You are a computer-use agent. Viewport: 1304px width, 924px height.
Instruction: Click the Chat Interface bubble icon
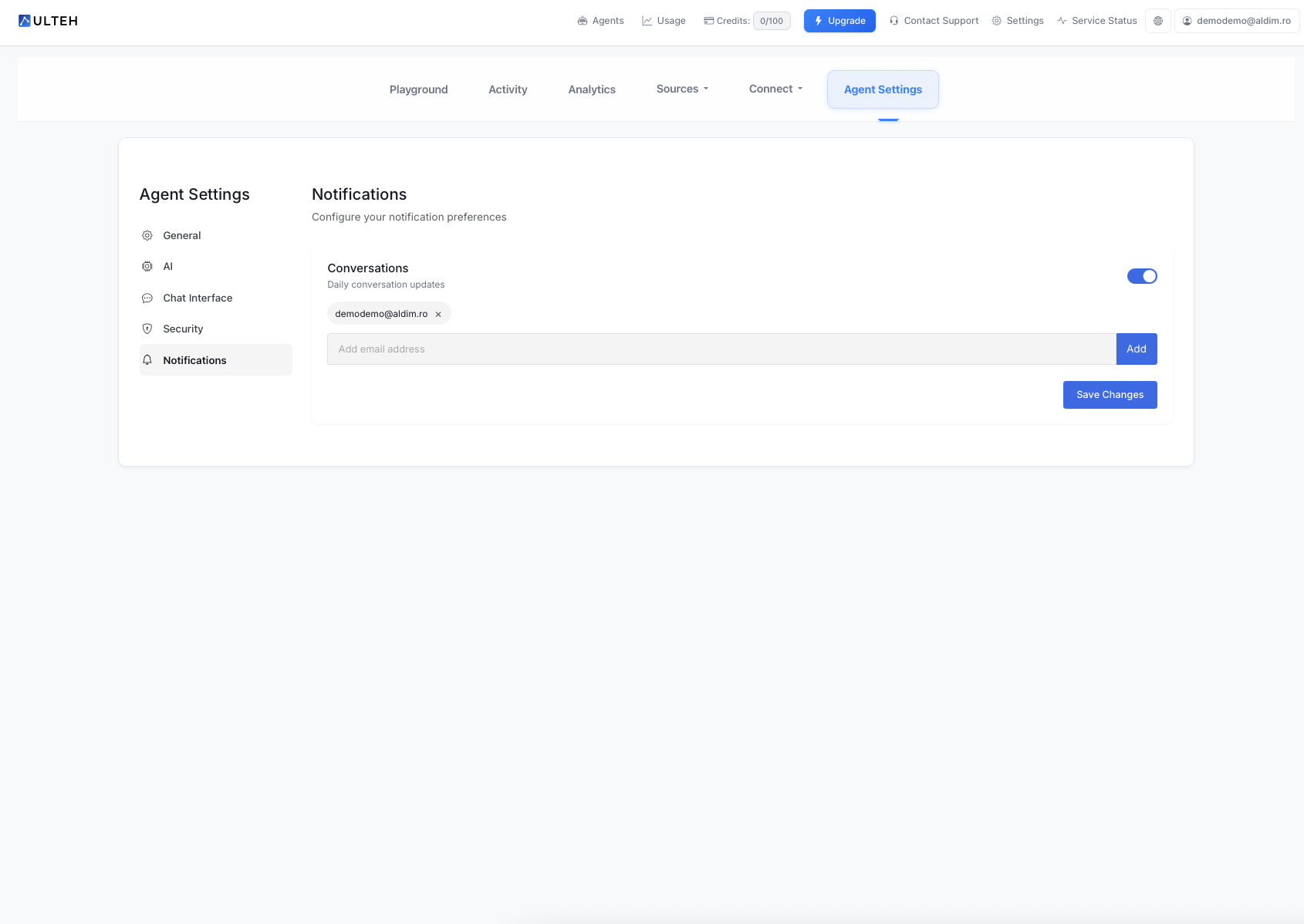coord(147,298)
